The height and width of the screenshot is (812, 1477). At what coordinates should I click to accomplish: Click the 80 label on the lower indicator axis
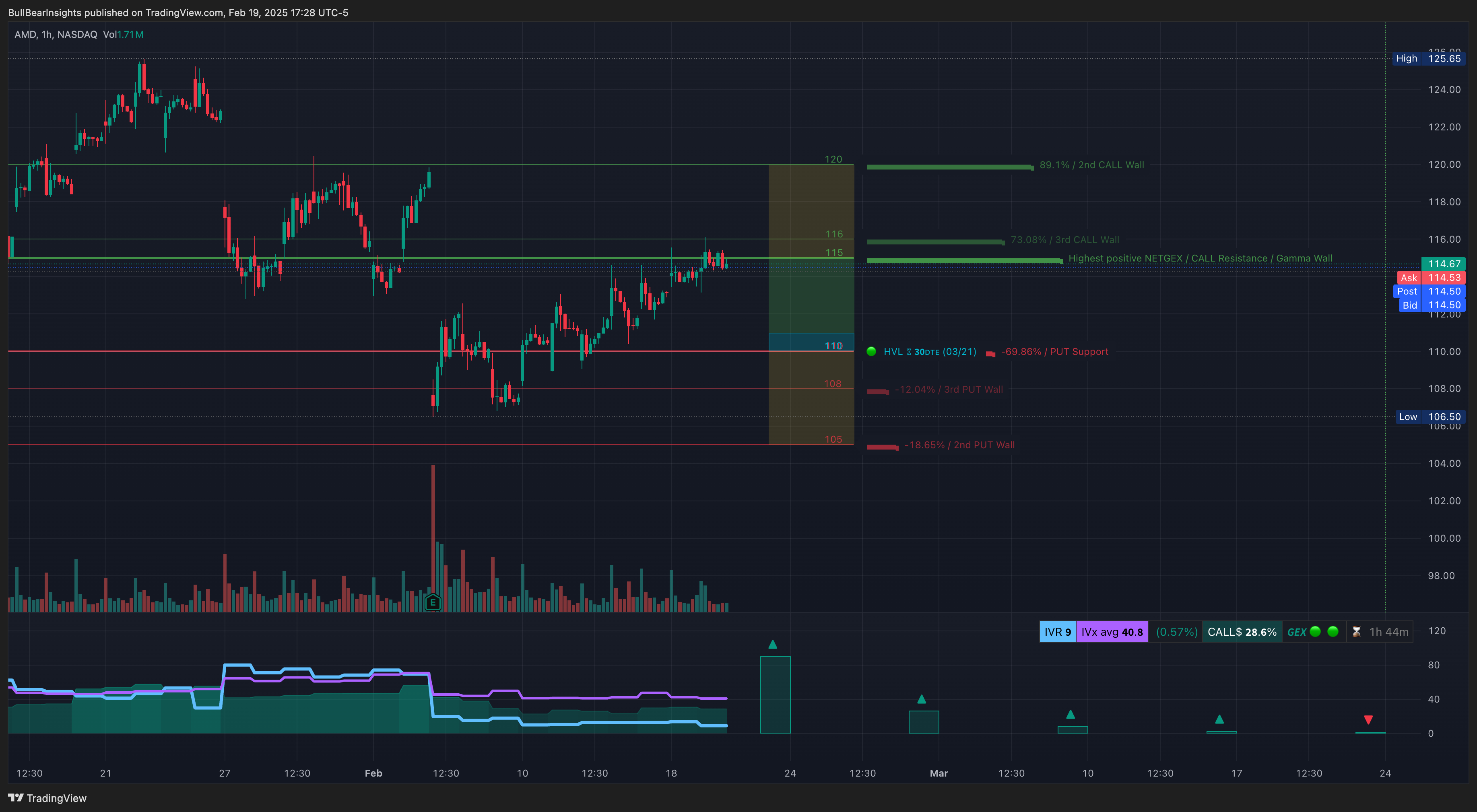[x=1434, y=665]
